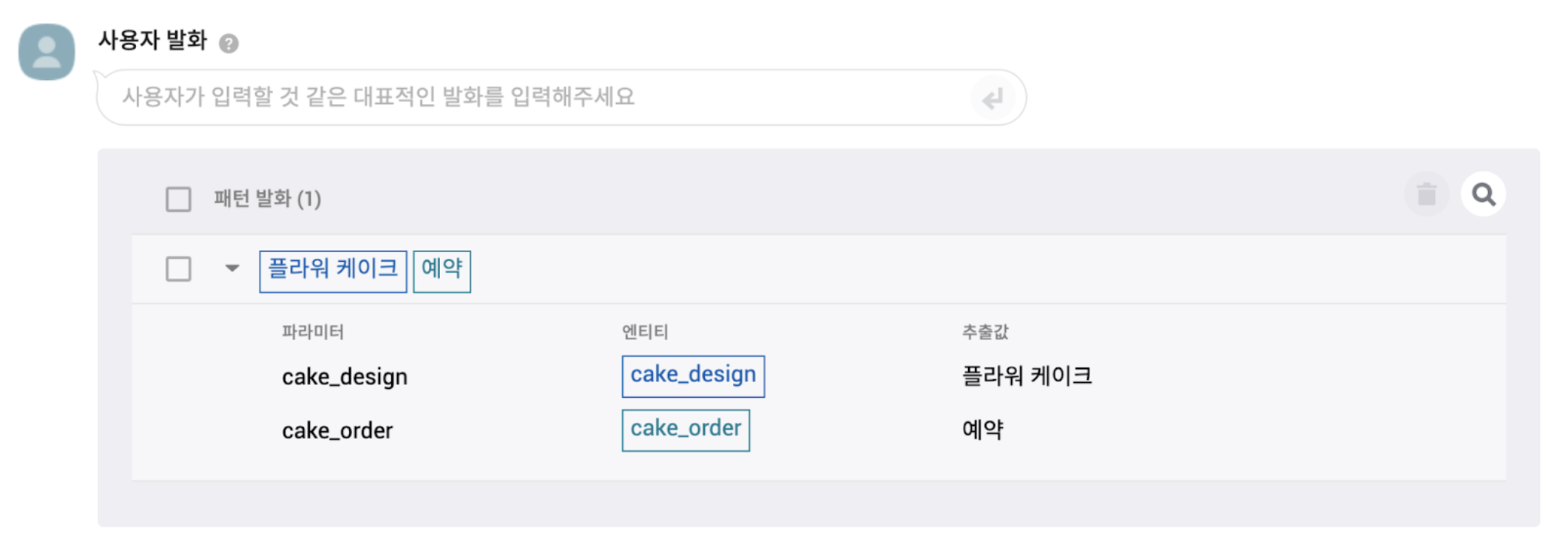Viewport: 1568px width, 553px height.
Task: Open the cake_order entity dropdown
Action: [686, 430]
